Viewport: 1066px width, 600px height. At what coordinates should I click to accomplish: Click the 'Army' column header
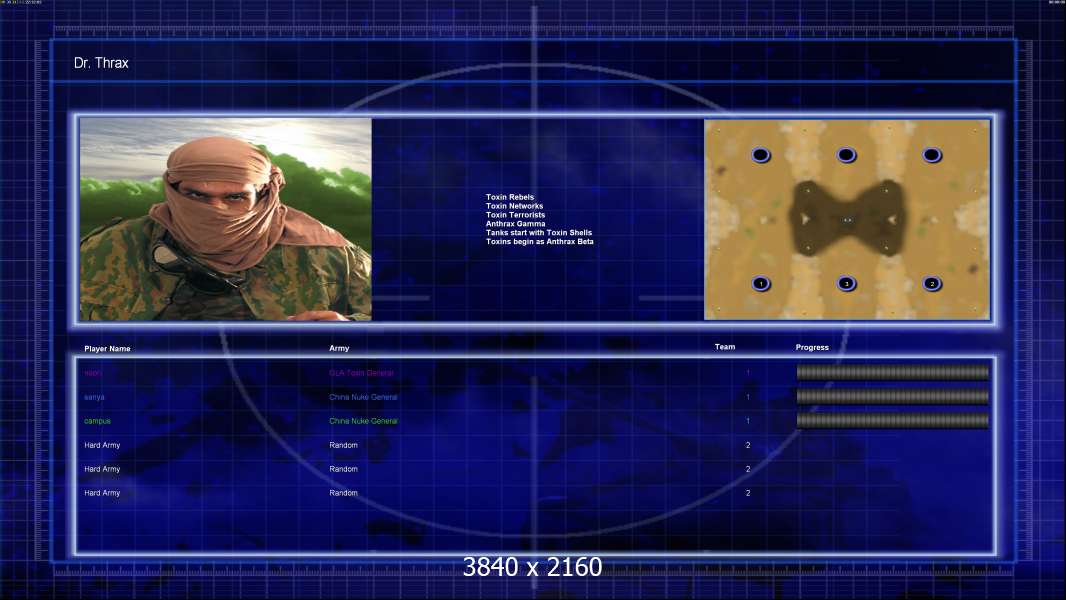[339, 348]
